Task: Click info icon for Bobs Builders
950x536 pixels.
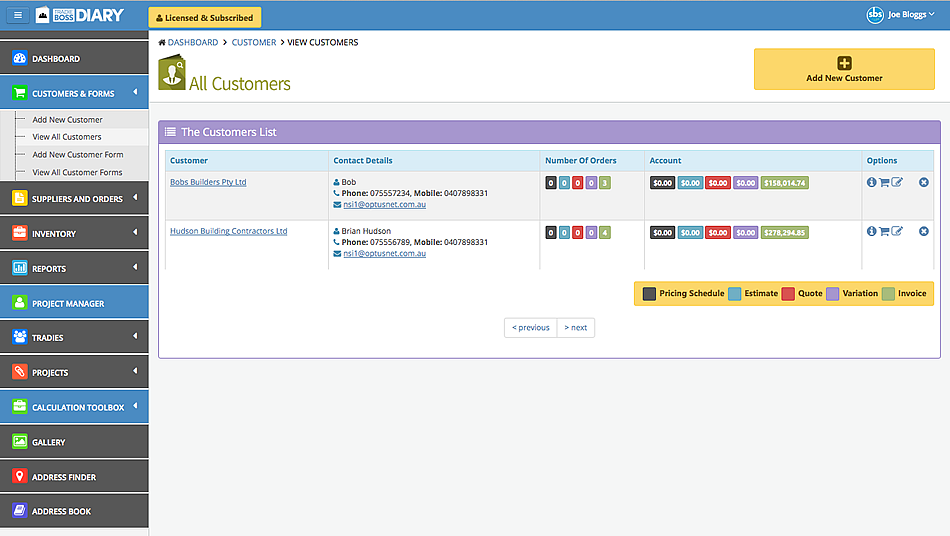Action: tap(871, 182)
